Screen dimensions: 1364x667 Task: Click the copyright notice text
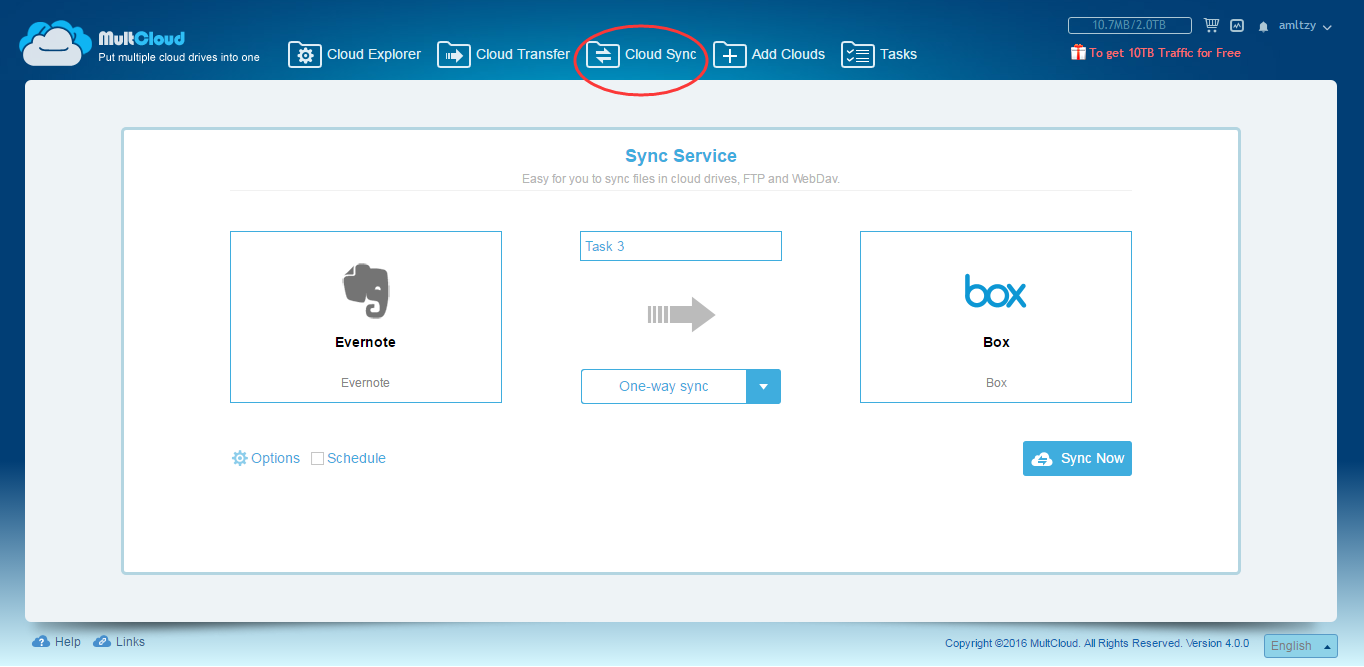click(1097, 643)
